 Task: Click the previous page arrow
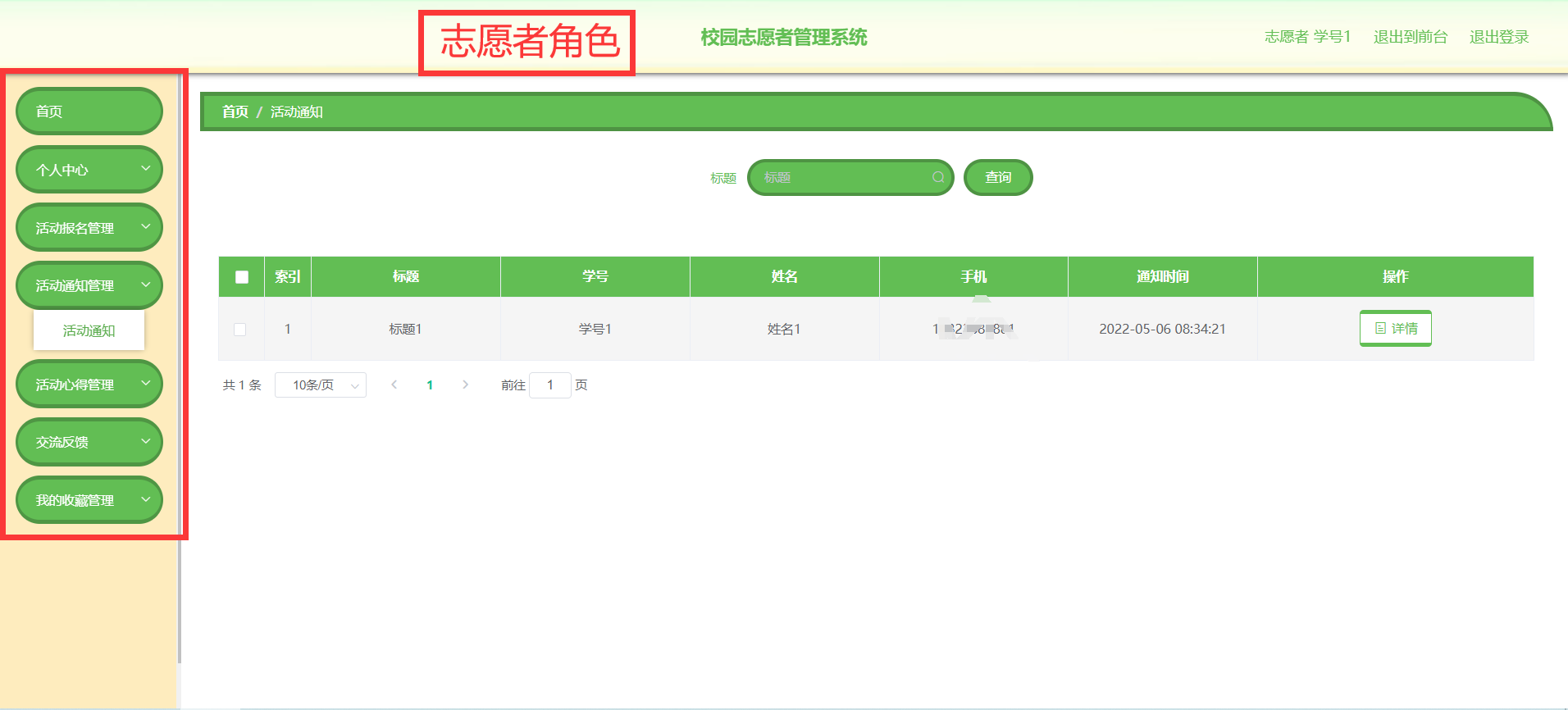[x=394, y=385]
